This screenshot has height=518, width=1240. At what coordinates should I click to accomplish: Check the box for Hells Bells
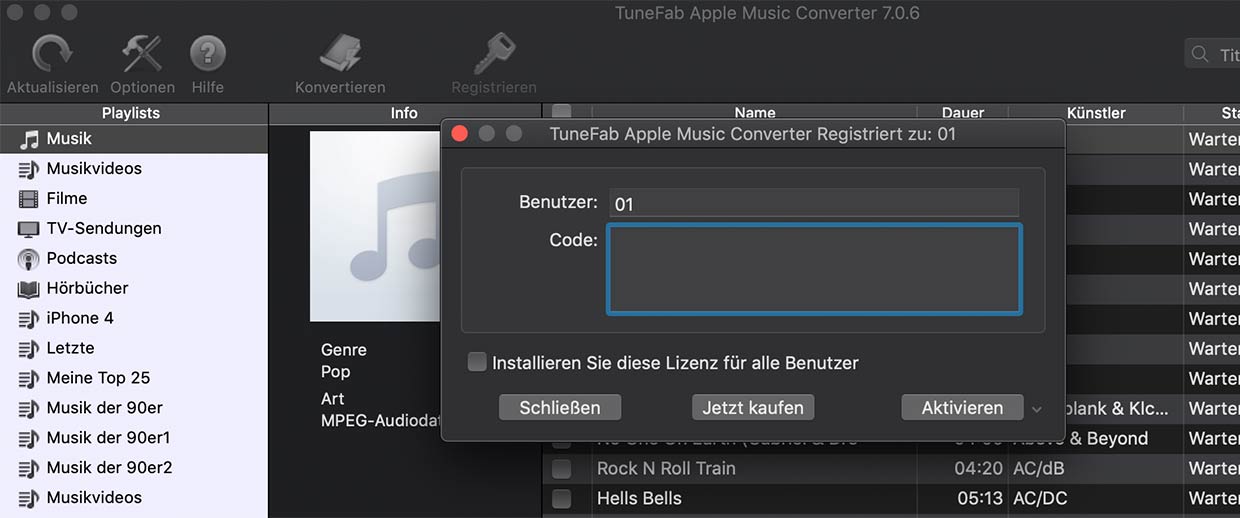point(562,498)
